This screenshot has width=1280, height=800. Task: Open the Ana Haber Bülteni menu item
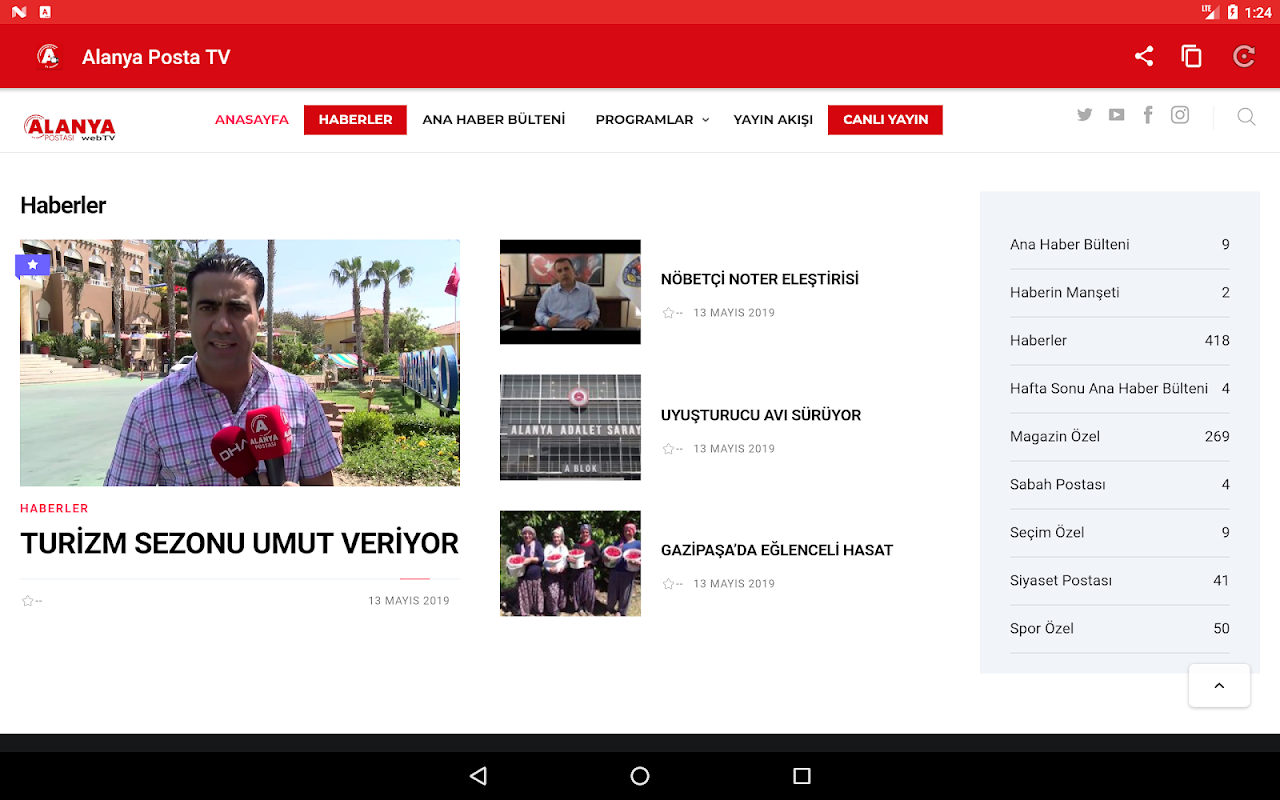(x=494, y=120)
